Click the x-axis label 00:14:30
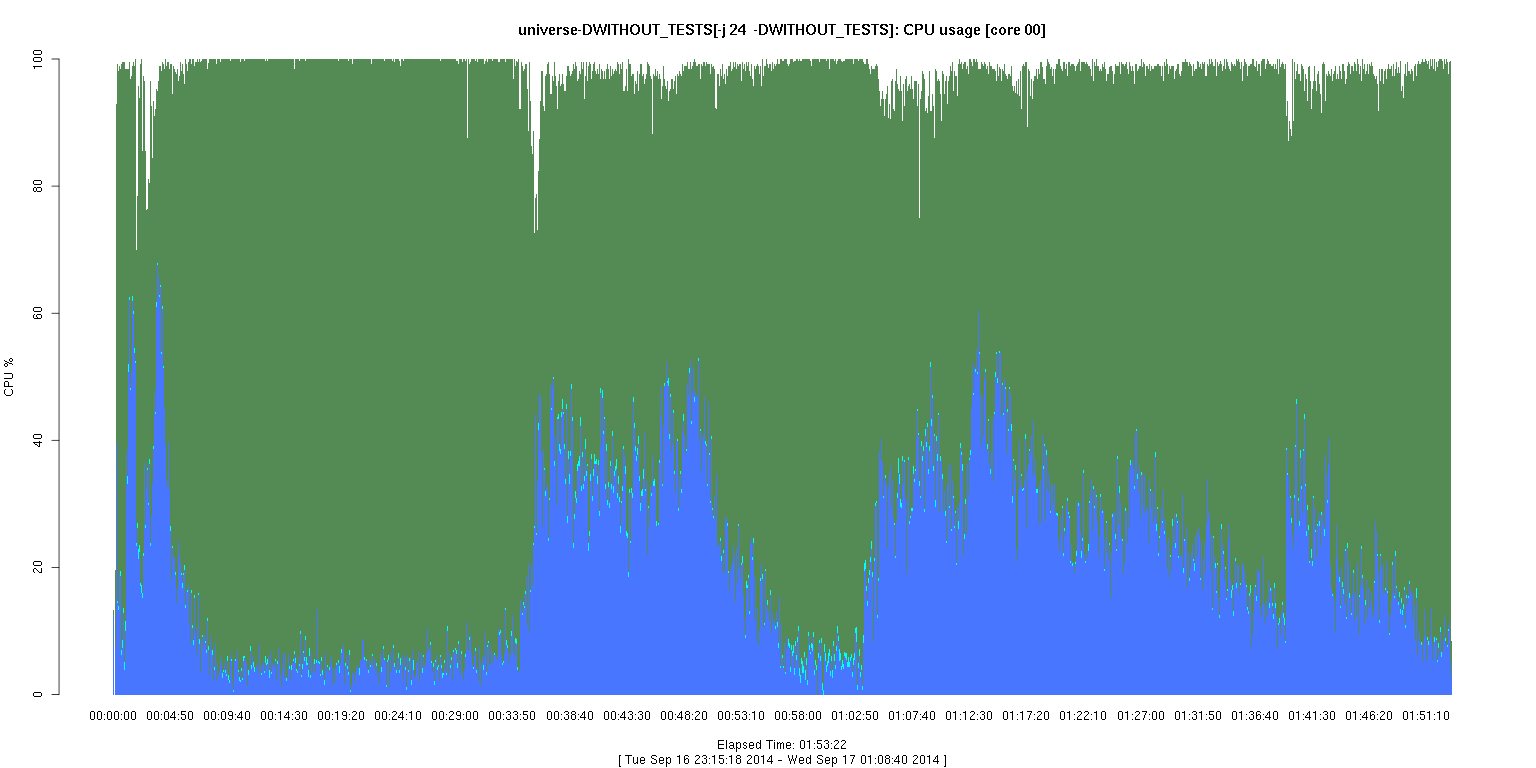The image size is (1536, 768). (x=284, y=716)
